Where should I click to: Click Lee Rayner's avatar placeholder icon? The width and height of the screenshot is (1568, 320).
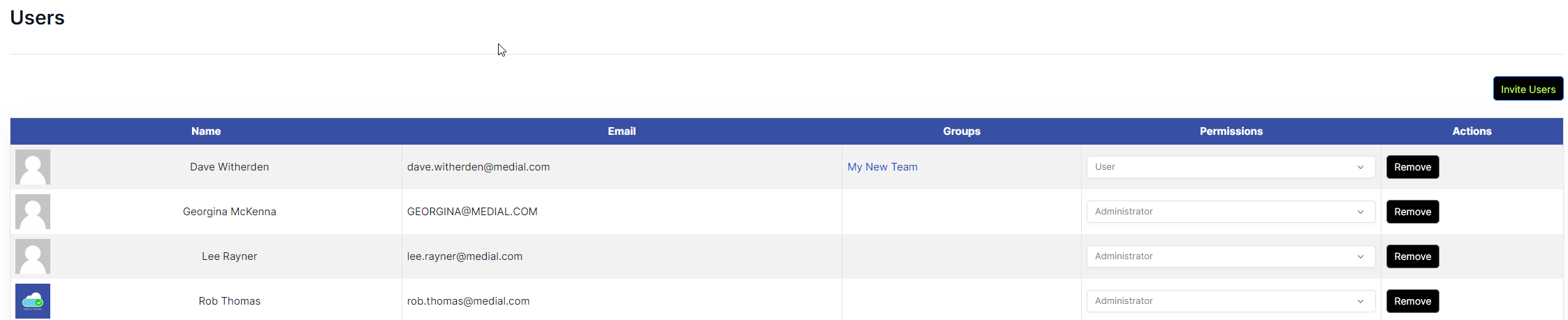[33, 256]
